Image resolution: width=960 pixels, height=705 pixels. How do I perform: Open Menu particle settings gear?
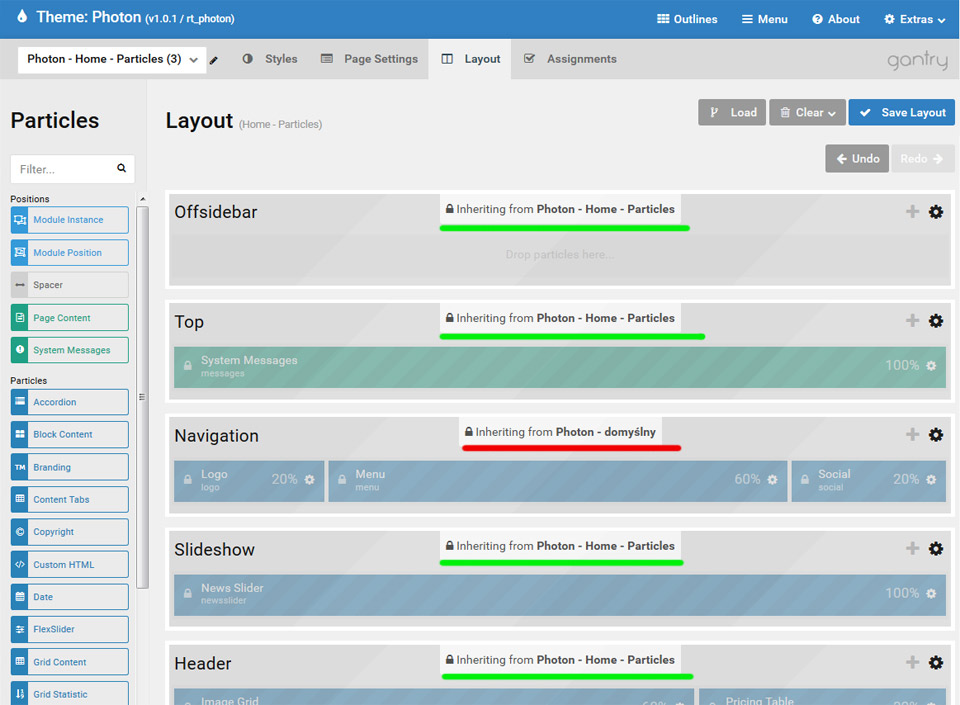coord(773,480)
